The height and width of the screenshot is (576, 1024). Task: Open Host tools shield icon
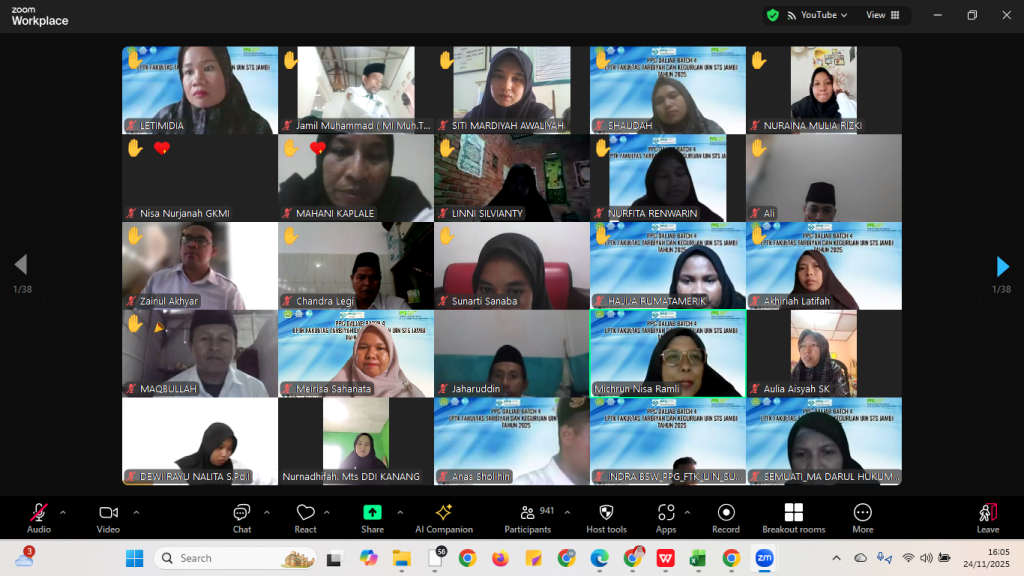pyautogui.click(x=606, y=517)
